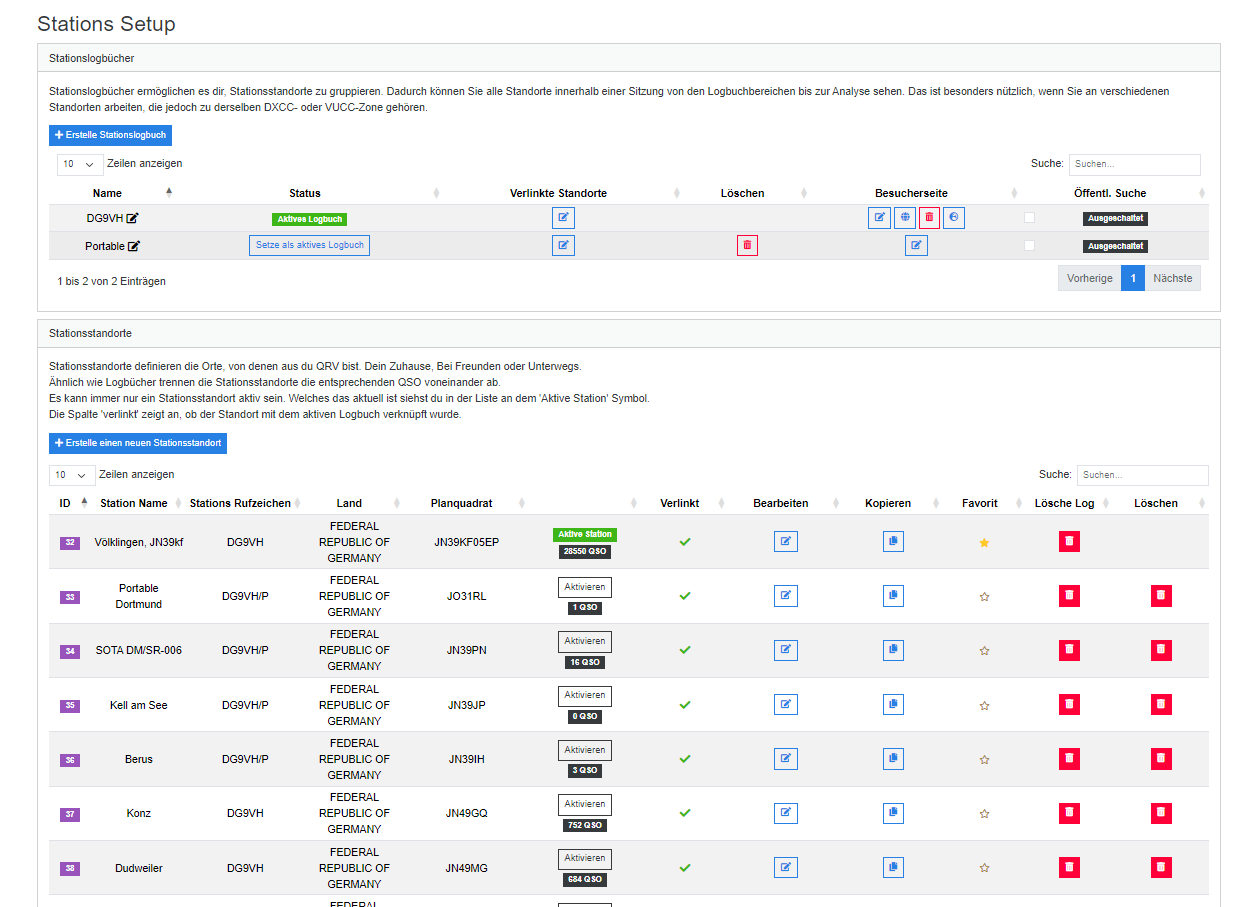The image size is (1254, 907).
Task: Rename the Portable logbook via edit icon
Action: point(134,246)
